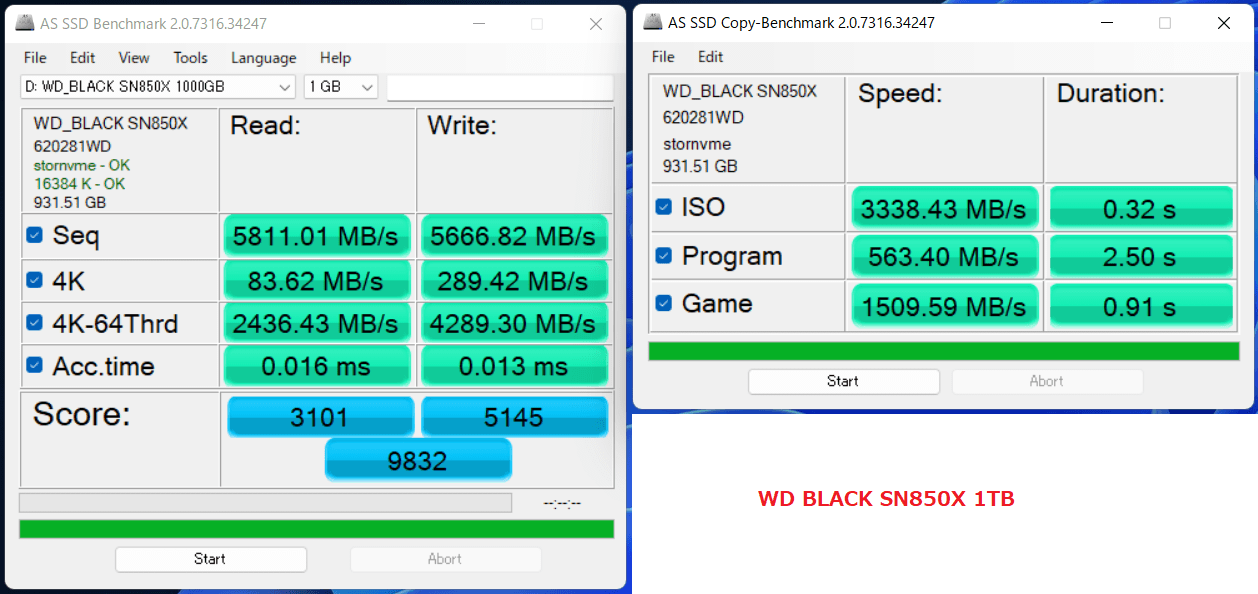The width and height of the screenshot is (1258, 594).
Task: Close the AS SSD Copy-Benchmark window
Action: (x=1224, y=23)
